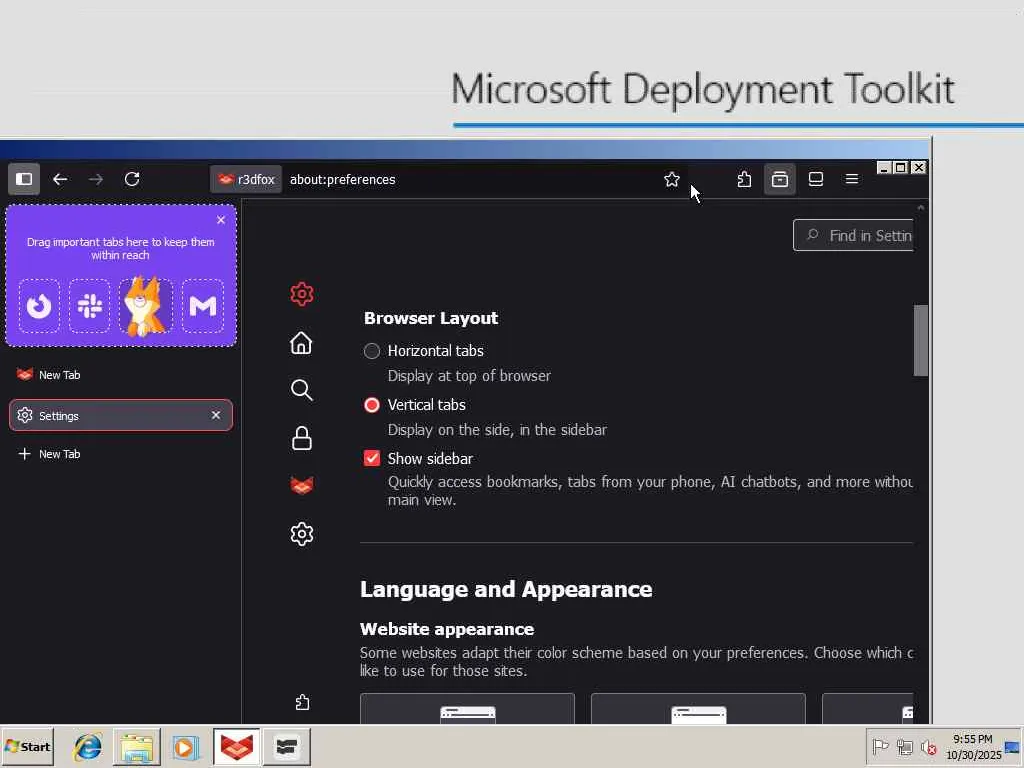1024x768 pixels.
Task: Click the Find in Settings search box
Action: pos(854,235)
